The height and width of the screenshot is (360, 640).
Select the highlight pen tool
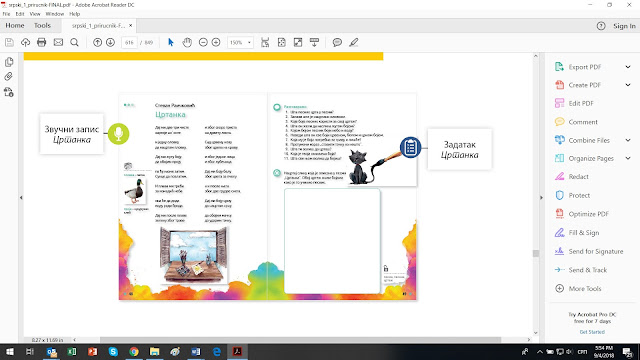[x=353, y=42]
